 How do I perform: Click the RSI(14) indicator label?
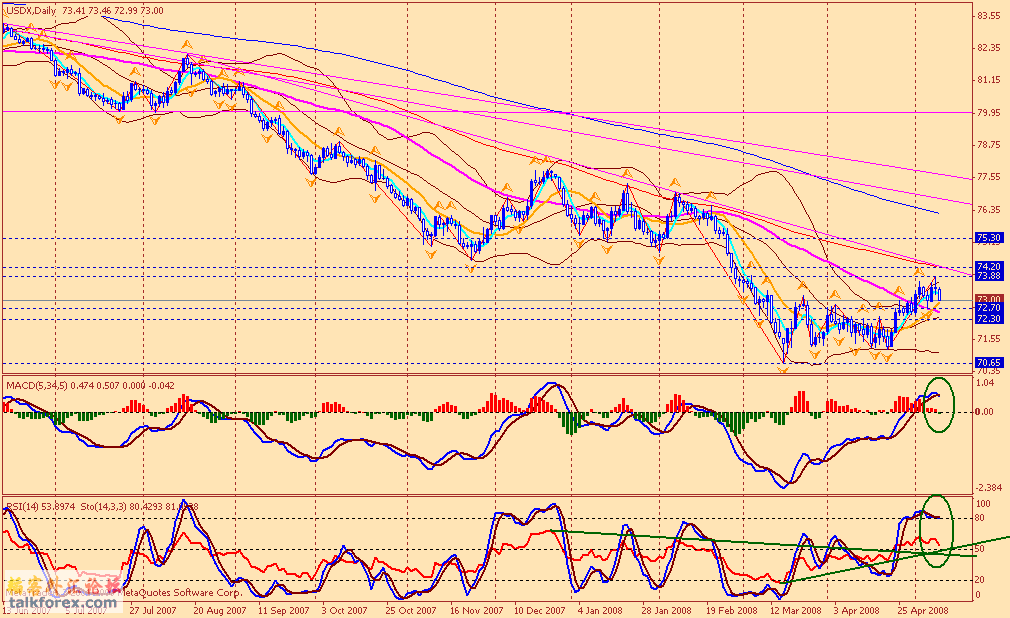[x=22, y=507]
